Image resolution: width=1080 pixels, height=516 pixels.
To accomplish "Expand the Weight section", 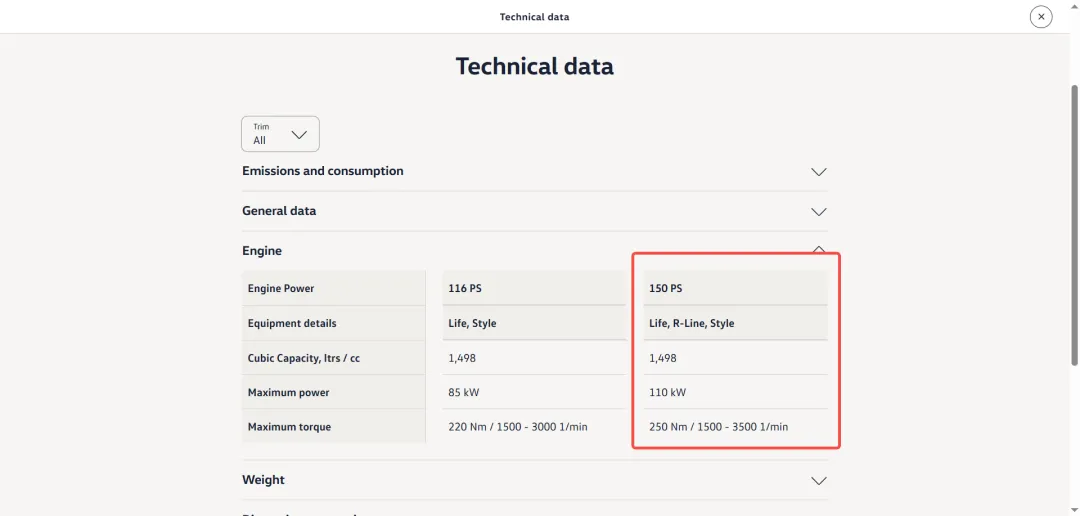I will pyautogui.click(x=534, y=480).
